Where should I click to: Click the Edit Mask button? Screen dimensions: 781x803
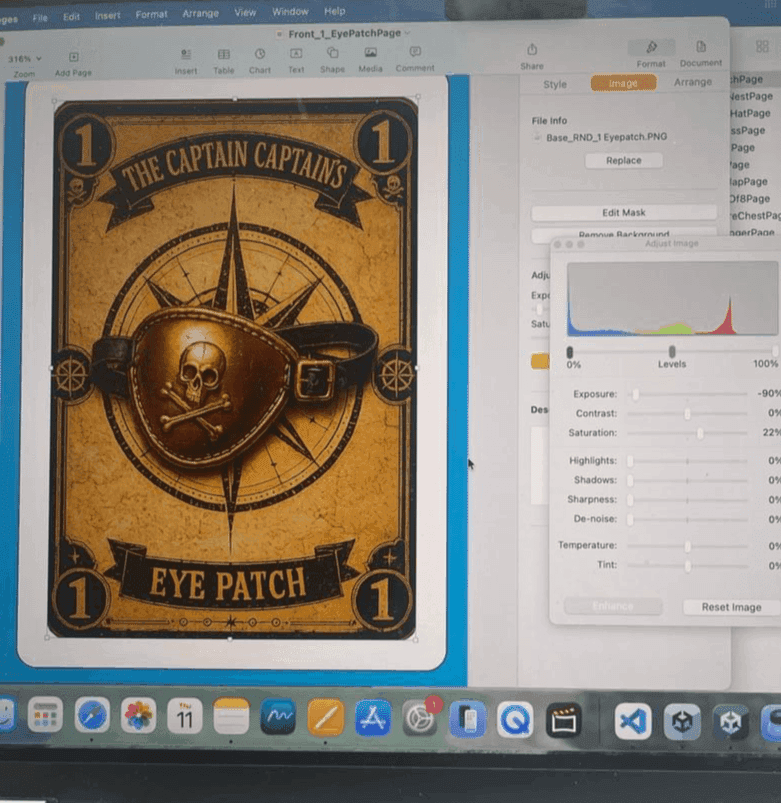pyautogui.click(x=623, y=213)
